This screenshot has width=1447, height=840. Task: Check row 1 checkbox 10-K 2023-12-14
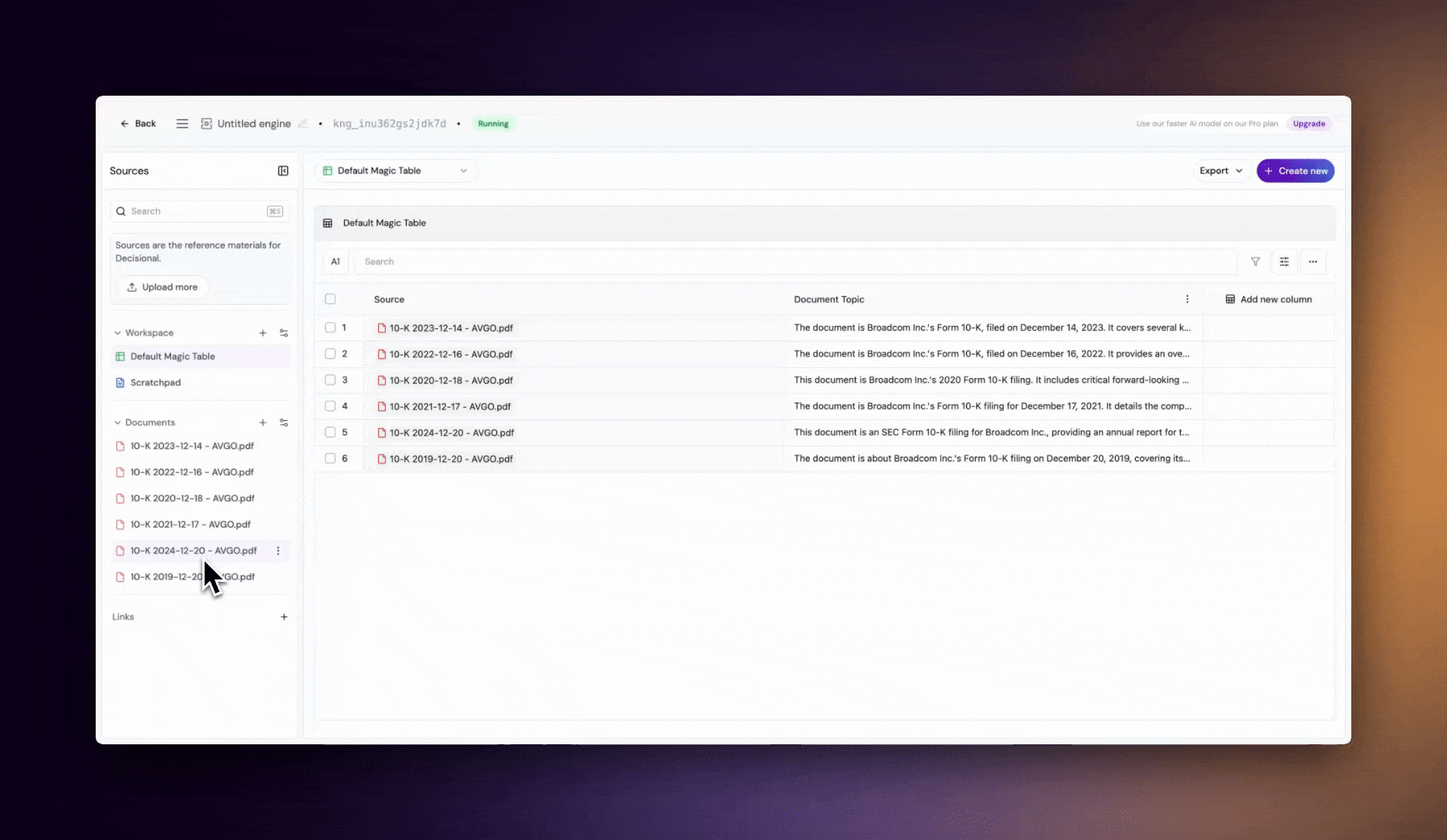point(330,328)
